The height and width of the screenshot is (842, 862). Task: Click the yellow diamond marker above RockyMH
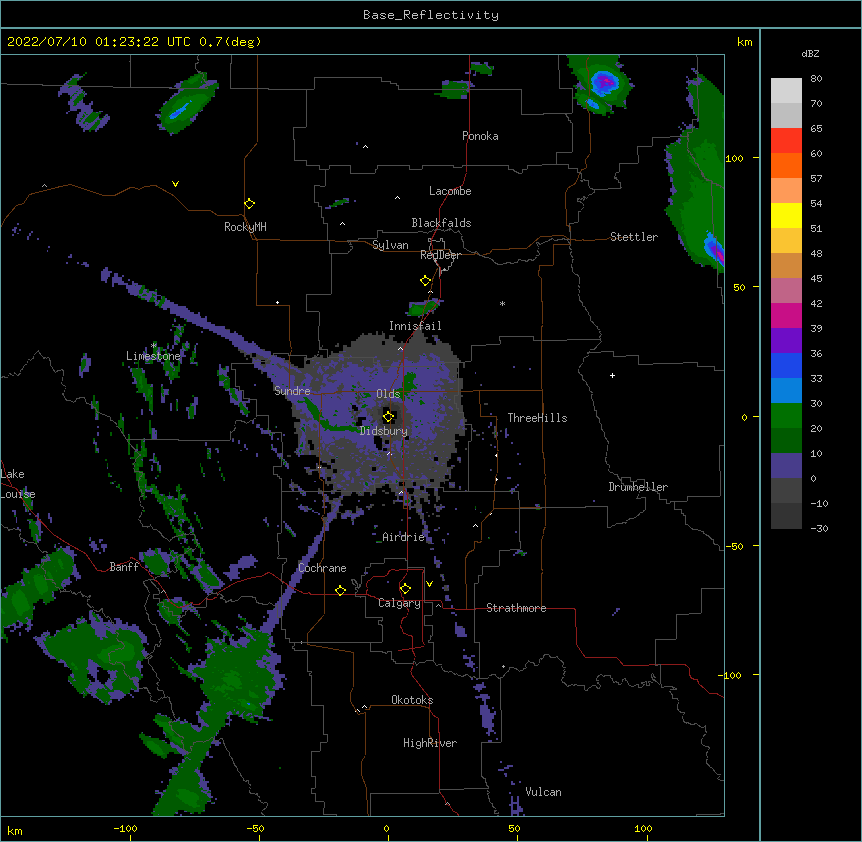[250, 204]
